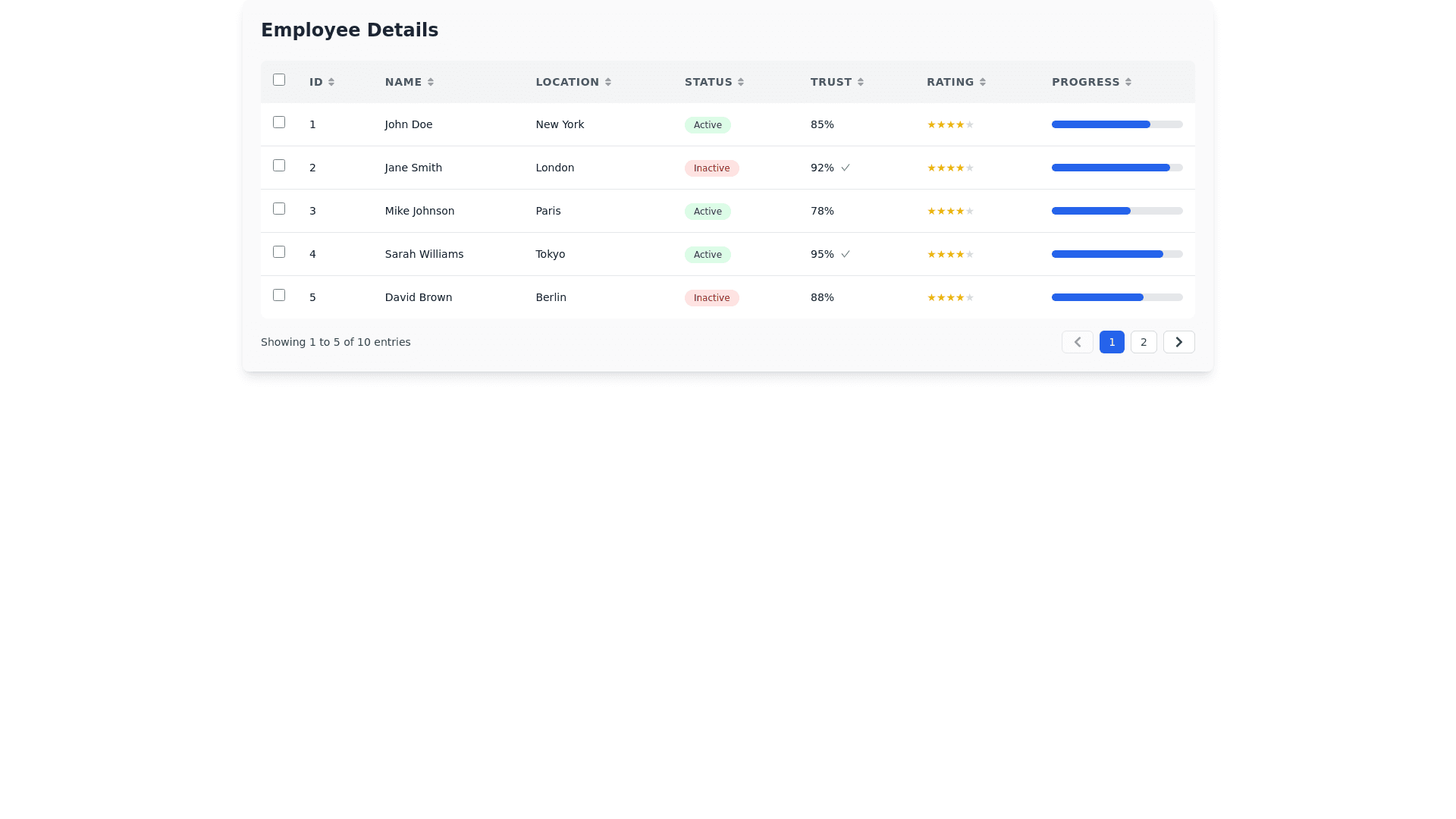1456x819 pixels.
Task: Click John Doe's star rating
Action: (x=950, y=124)
